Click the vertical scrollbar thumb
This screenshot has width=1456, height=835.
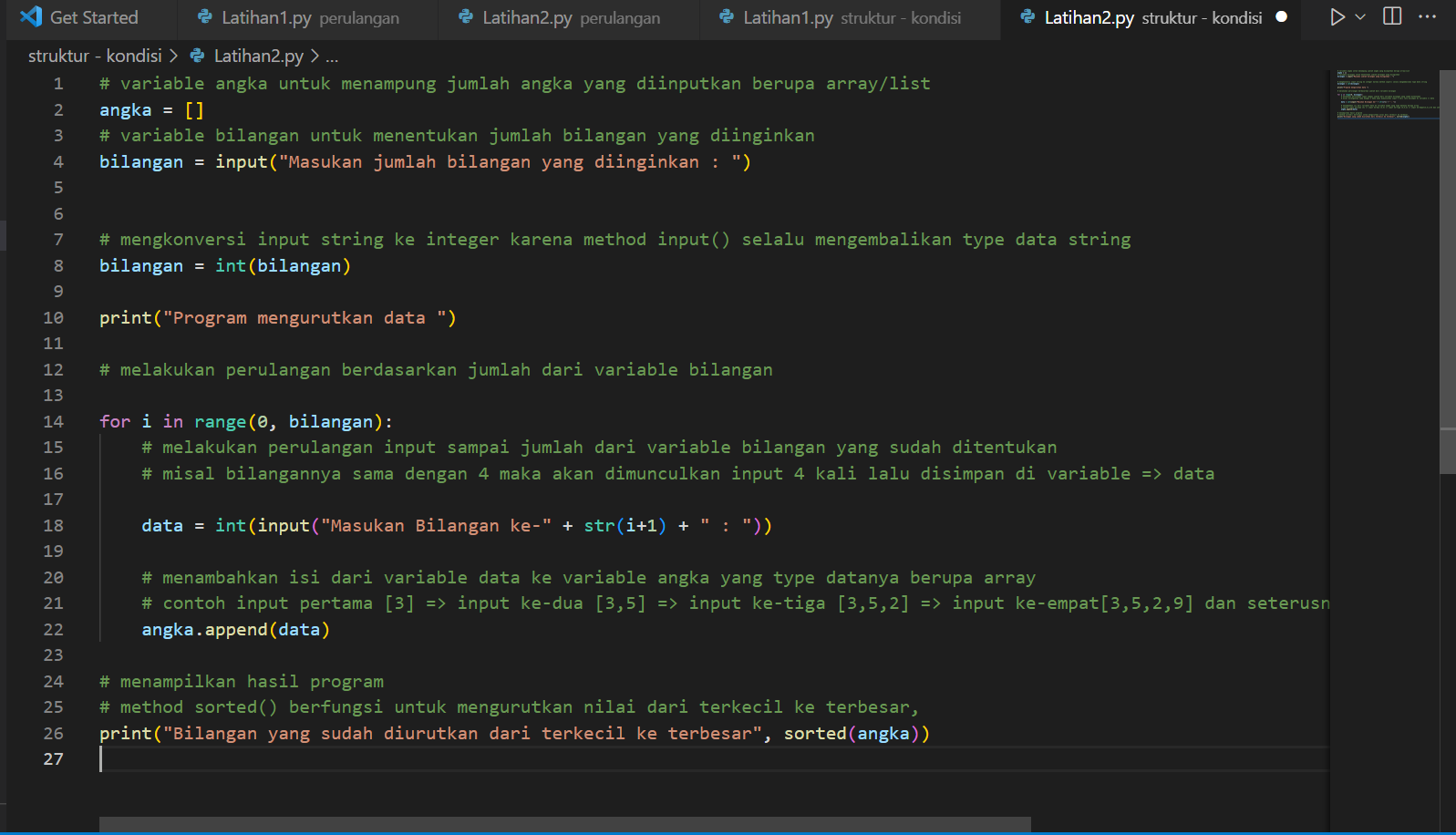(x=1448, y=272)
